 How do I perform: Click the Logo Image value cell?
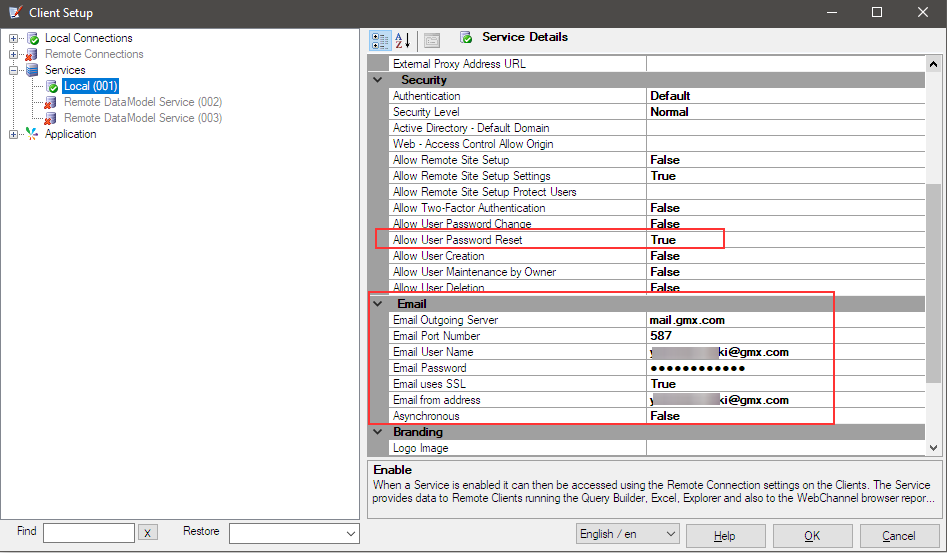pos(785,448)
